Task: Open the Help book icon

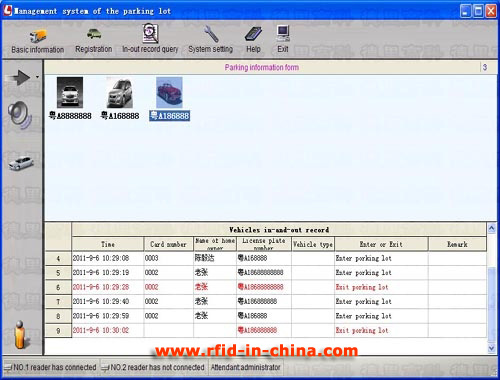Action: [253, 40]
